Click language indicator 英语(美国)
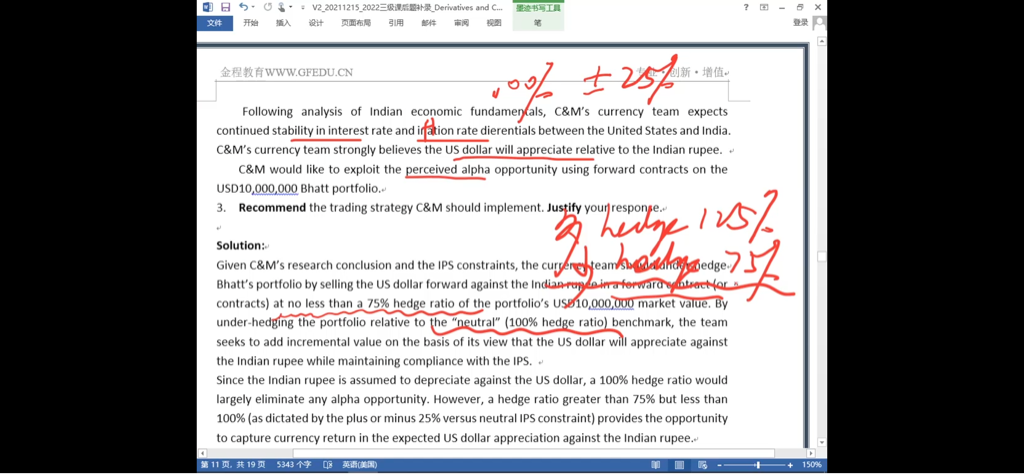1024x474 pixels. (360, 465)
